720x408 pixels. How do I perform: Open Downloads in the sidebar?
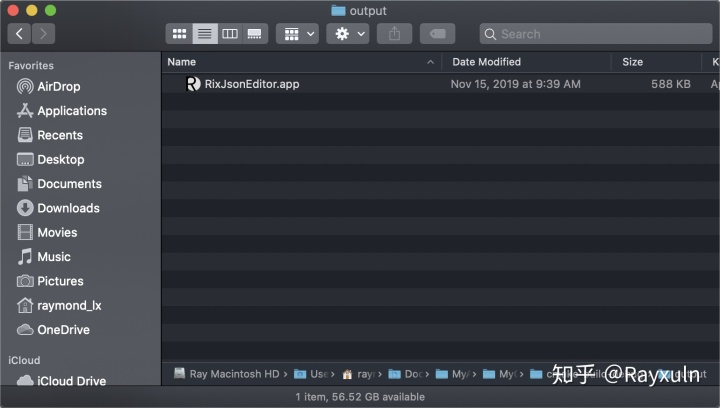click(x=58, y=208)
